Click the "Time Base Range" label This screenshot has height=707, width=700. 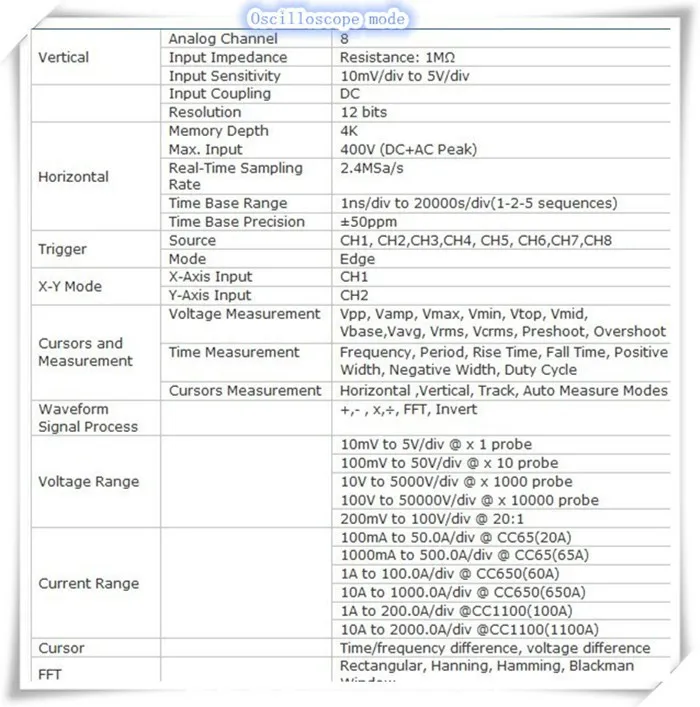[228, 203]
